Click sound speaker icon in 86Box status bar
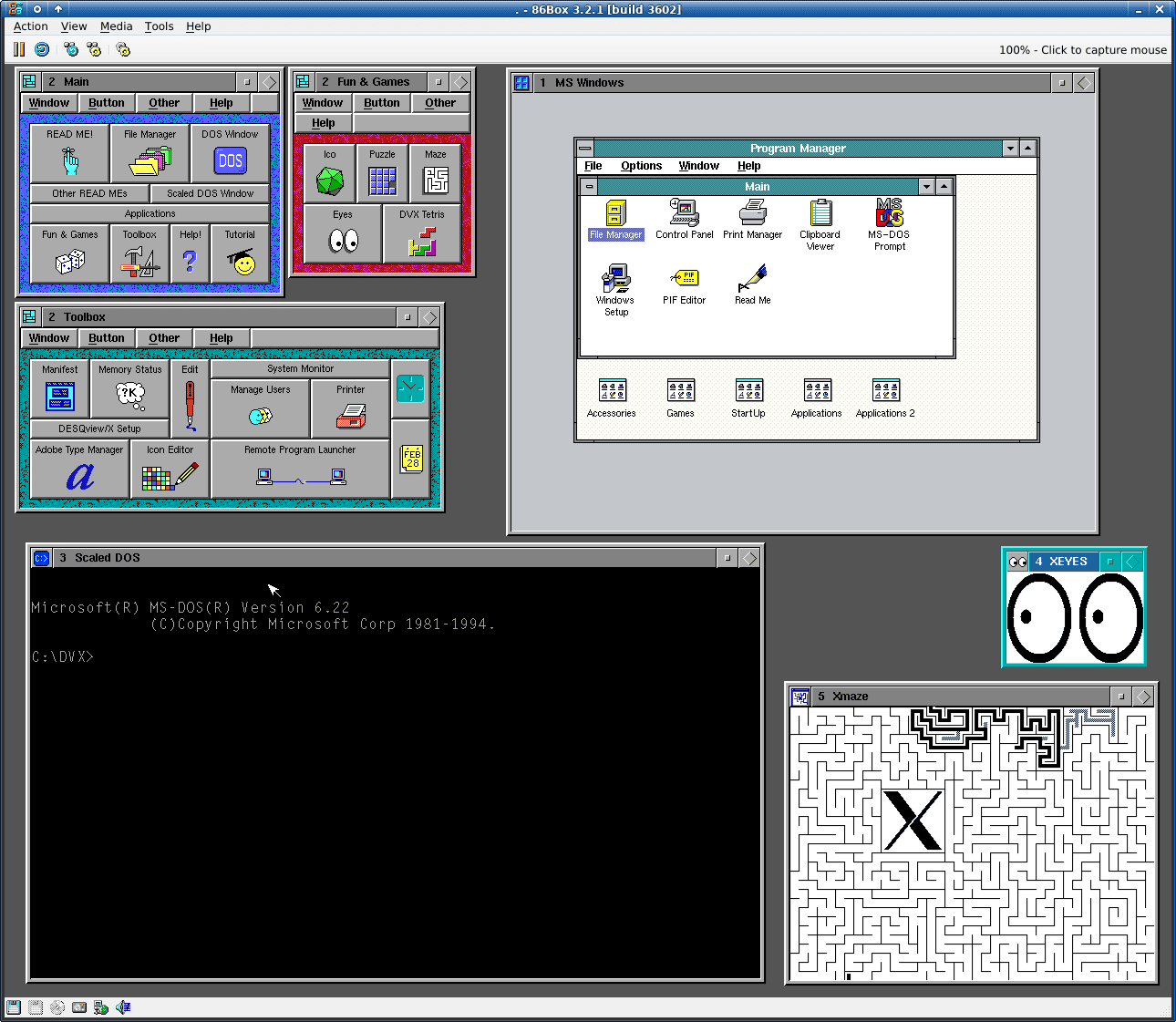The width and height of the screenshot is (1176, 1022). [123, 1007]
